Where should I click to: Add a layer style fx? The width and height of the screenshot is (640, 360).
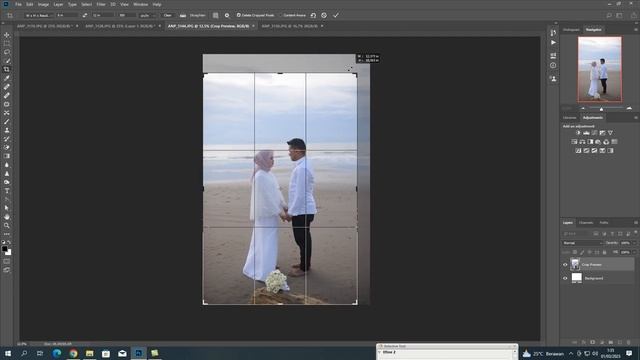click(x=584, y=342)
